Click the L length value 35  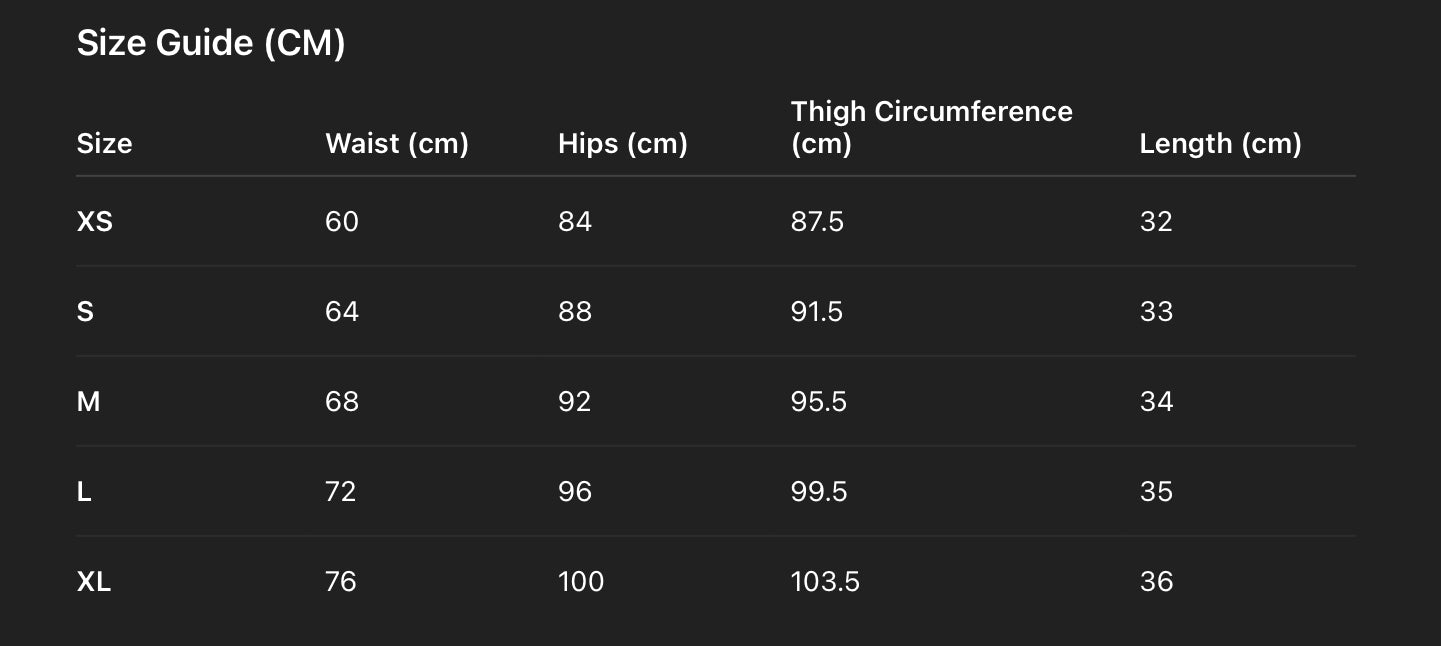[1156, 491]
